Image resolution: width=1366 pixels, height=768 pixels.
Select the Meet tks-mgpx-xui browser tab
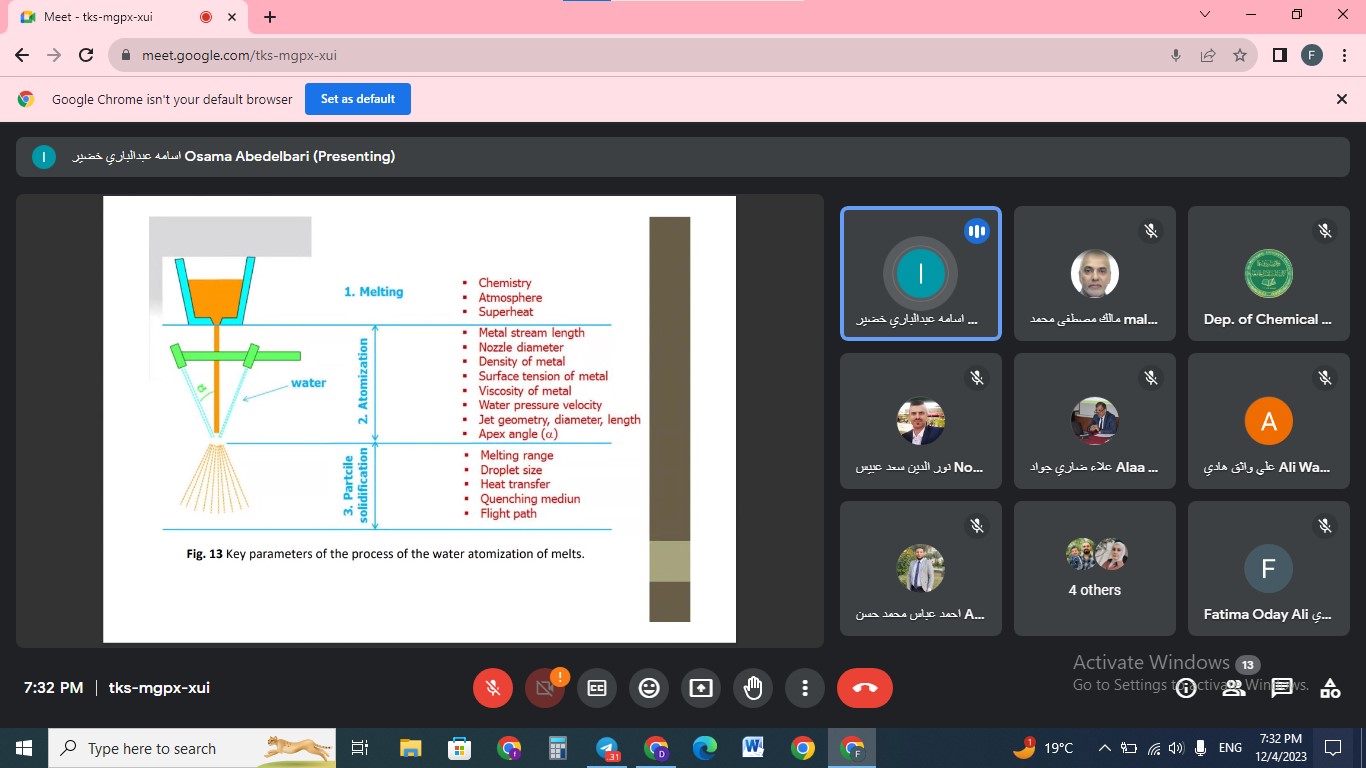click(110, 17)
